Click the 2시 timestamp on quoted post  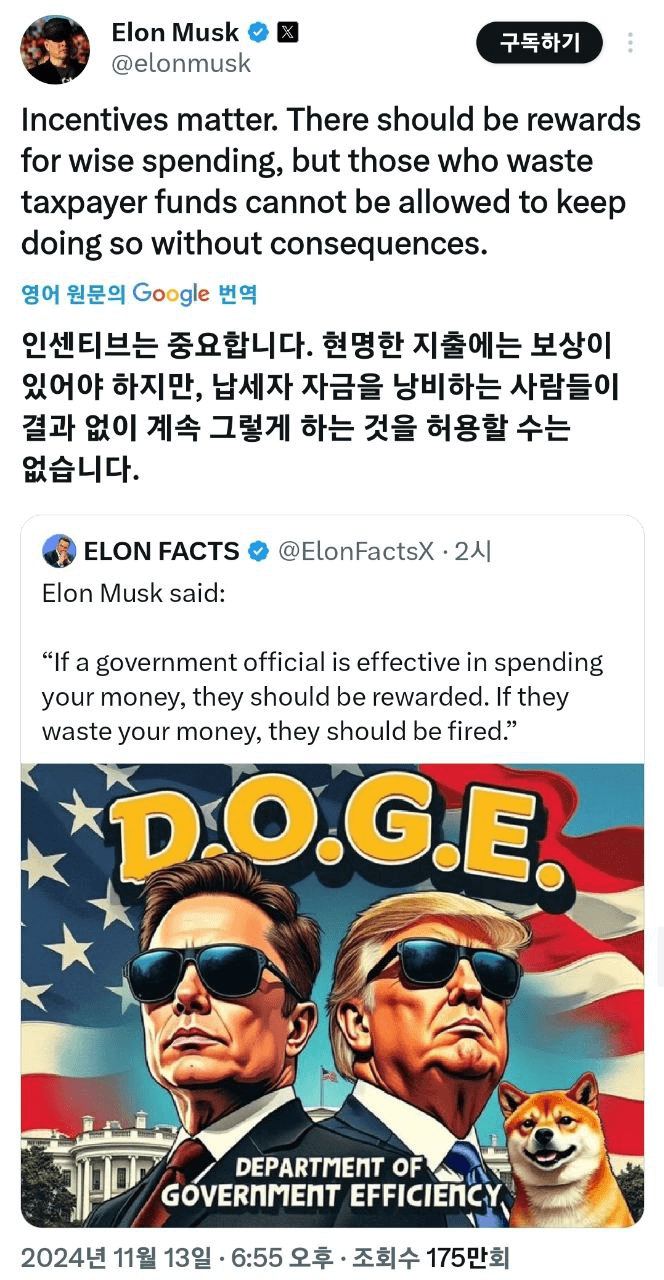coord(473,551)
